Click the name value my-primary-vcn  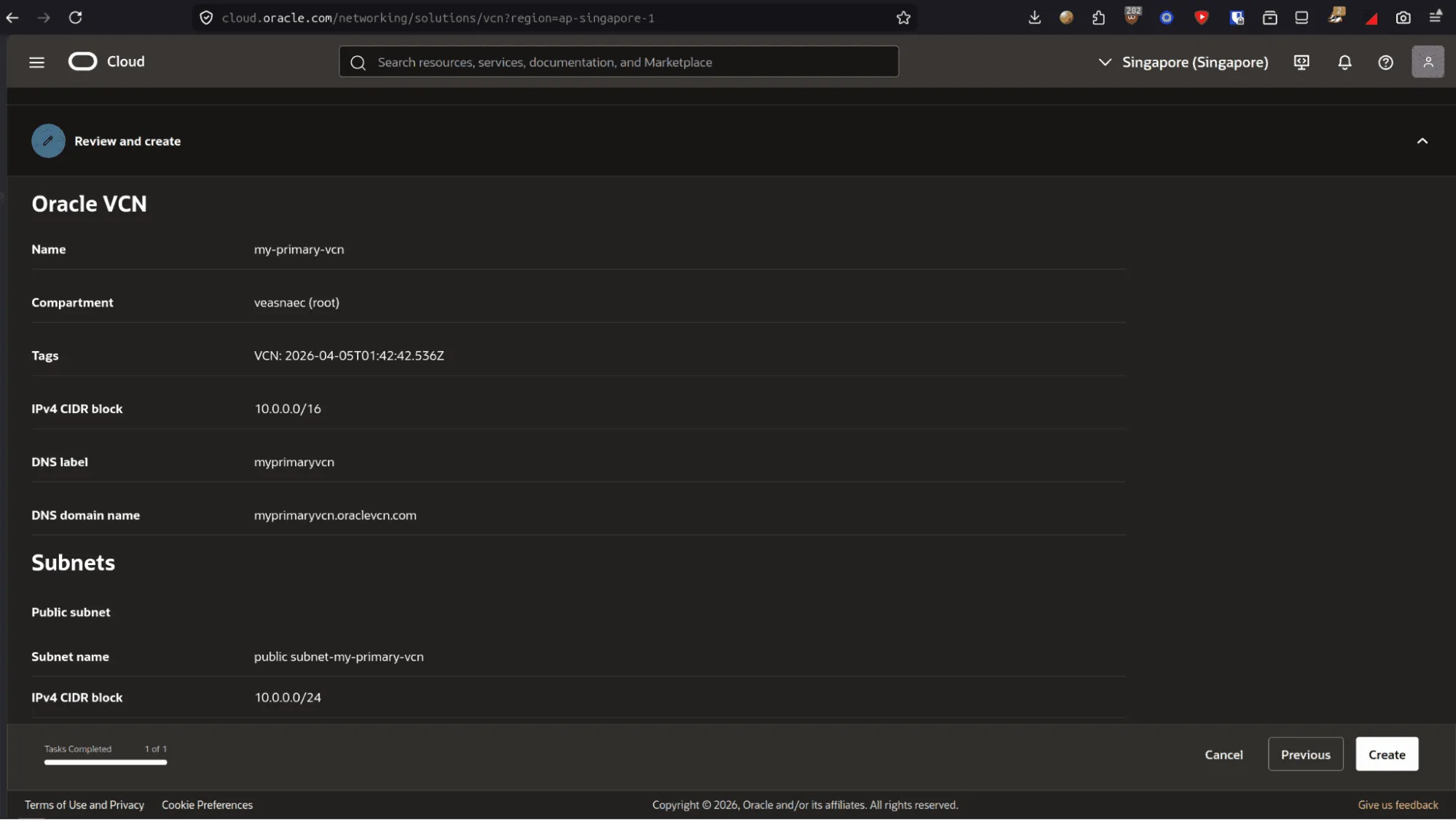(x=299, y=249)
